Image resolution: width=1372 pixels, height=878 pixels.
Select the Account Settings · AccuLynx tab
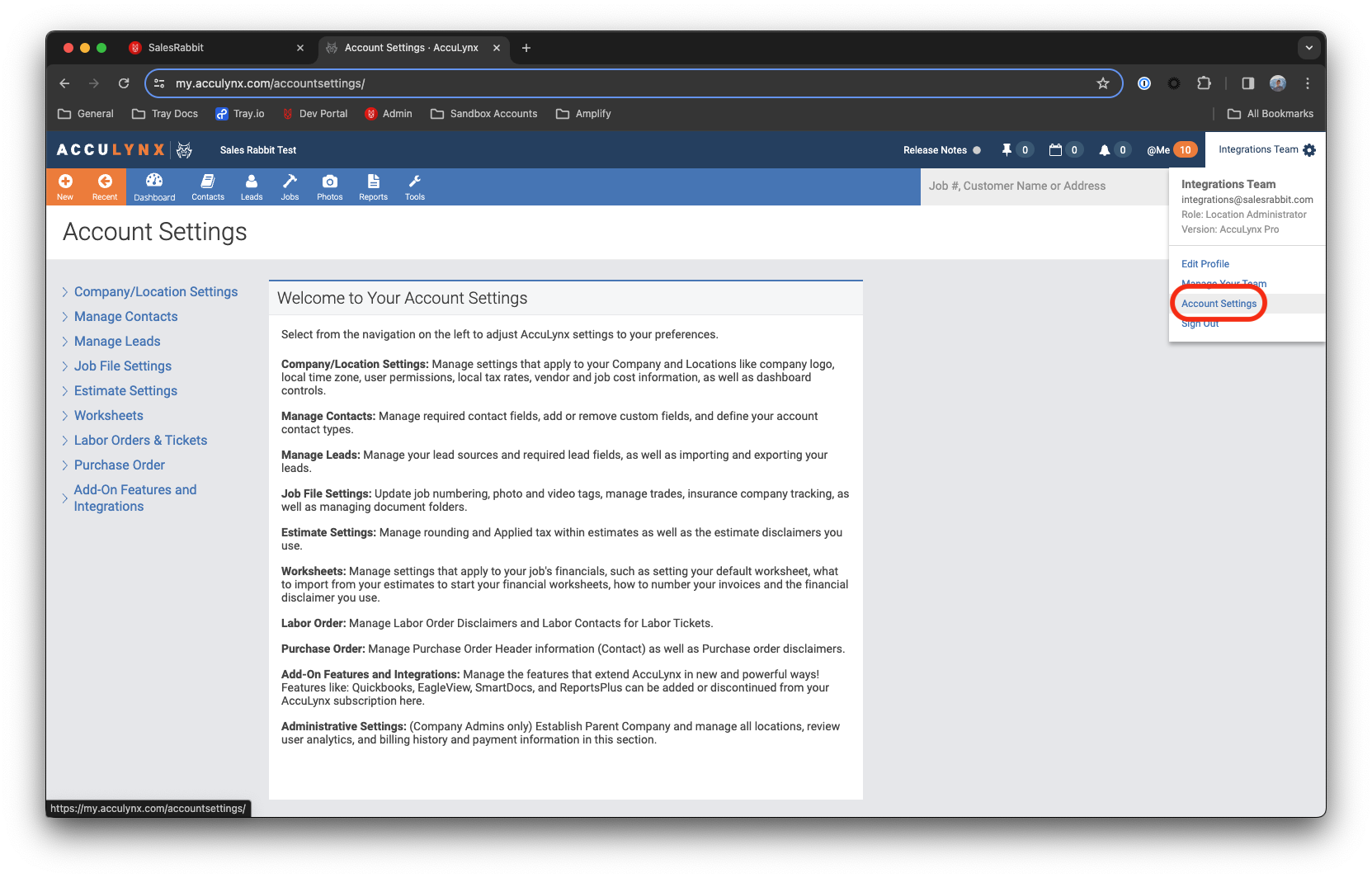click(413, 48)
